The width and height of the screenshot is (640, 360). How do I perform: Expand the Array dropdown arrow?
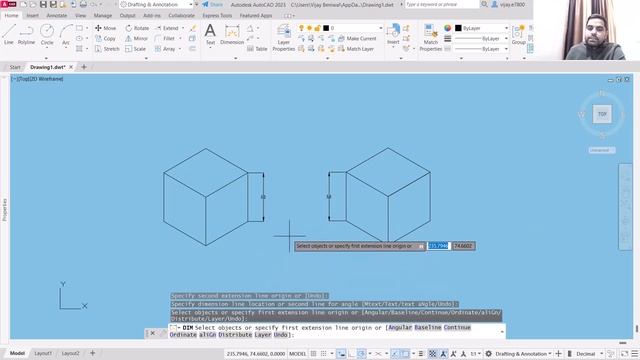(x=180, y=49)
